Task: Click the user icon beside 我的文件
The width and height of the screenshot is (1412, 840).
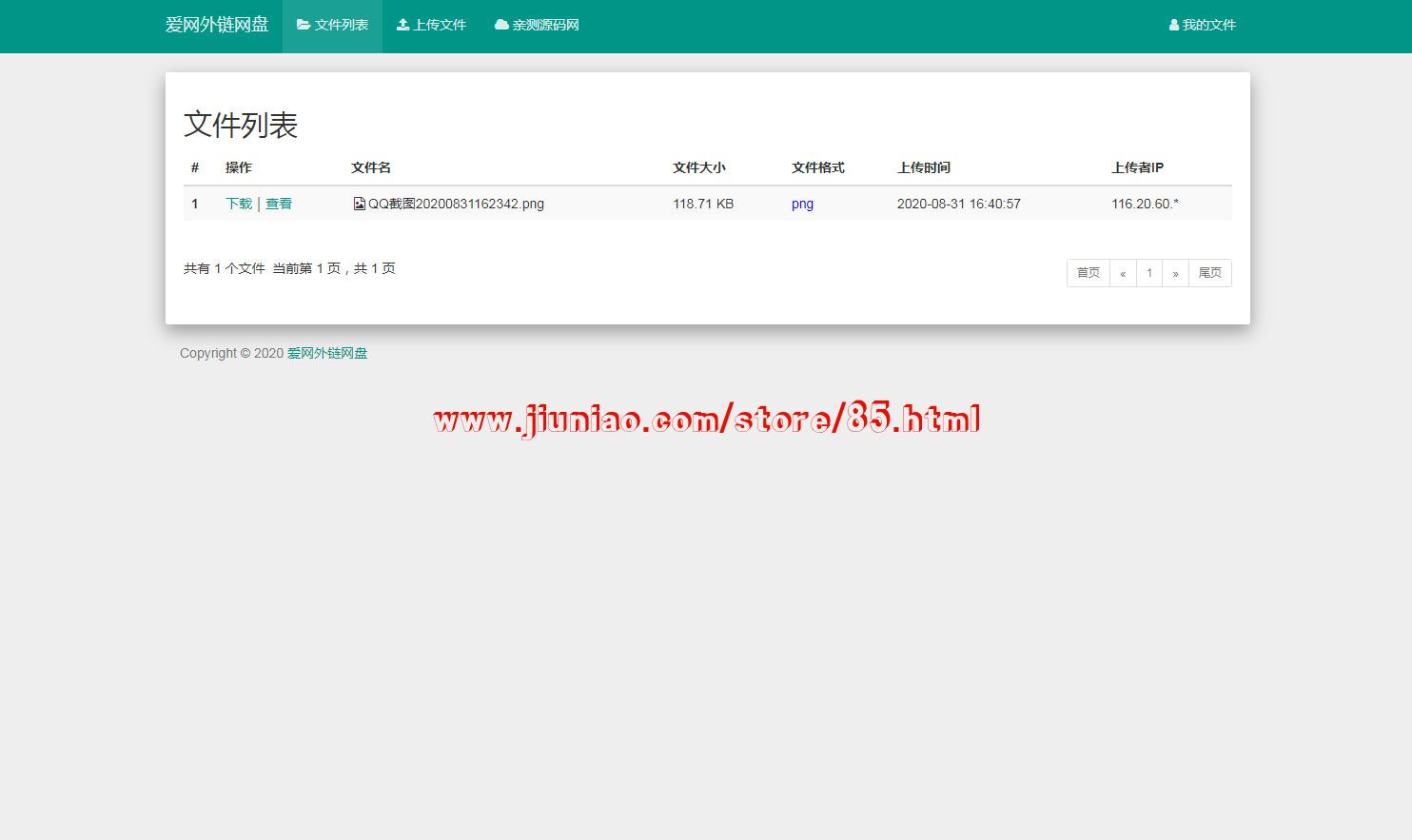Action: pyautogui.click(x=1174, y=26)
